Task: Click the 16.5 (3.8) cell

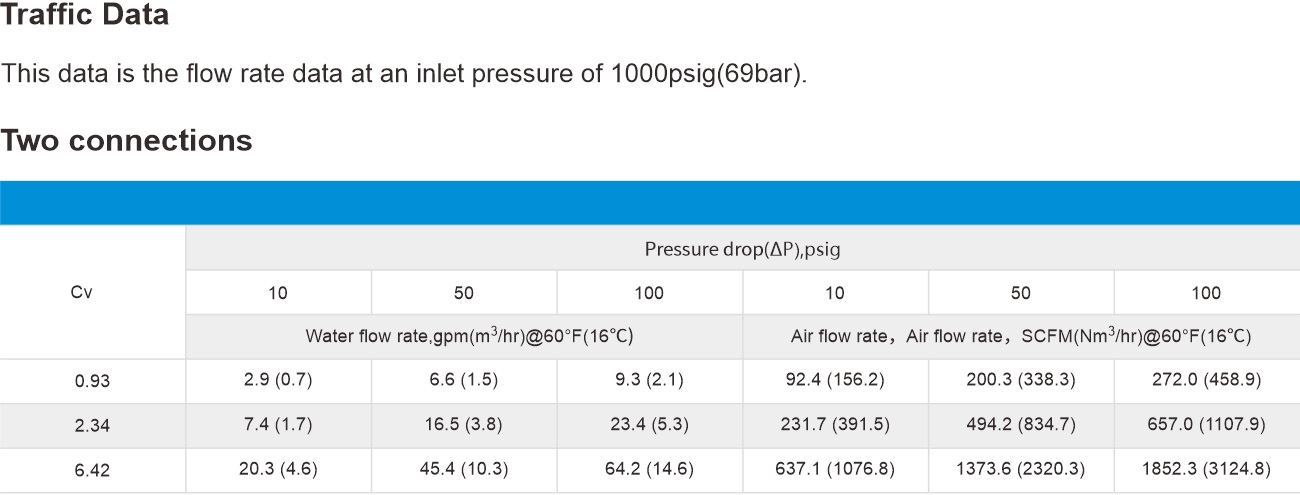Action: coord(464,425)
